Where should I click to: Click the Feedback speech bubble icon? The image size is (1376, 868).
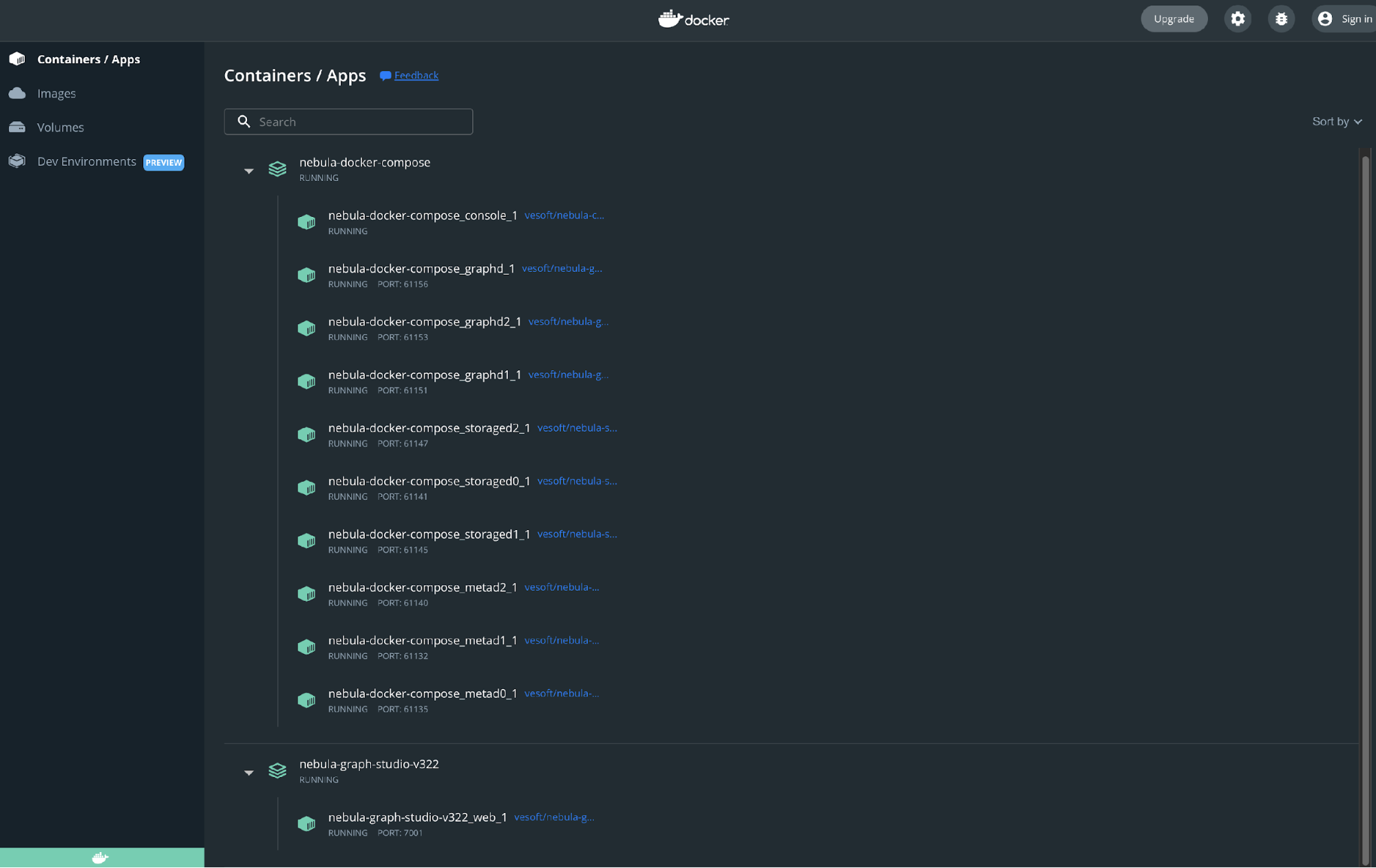pyautogui.click(x=385, y=76)
